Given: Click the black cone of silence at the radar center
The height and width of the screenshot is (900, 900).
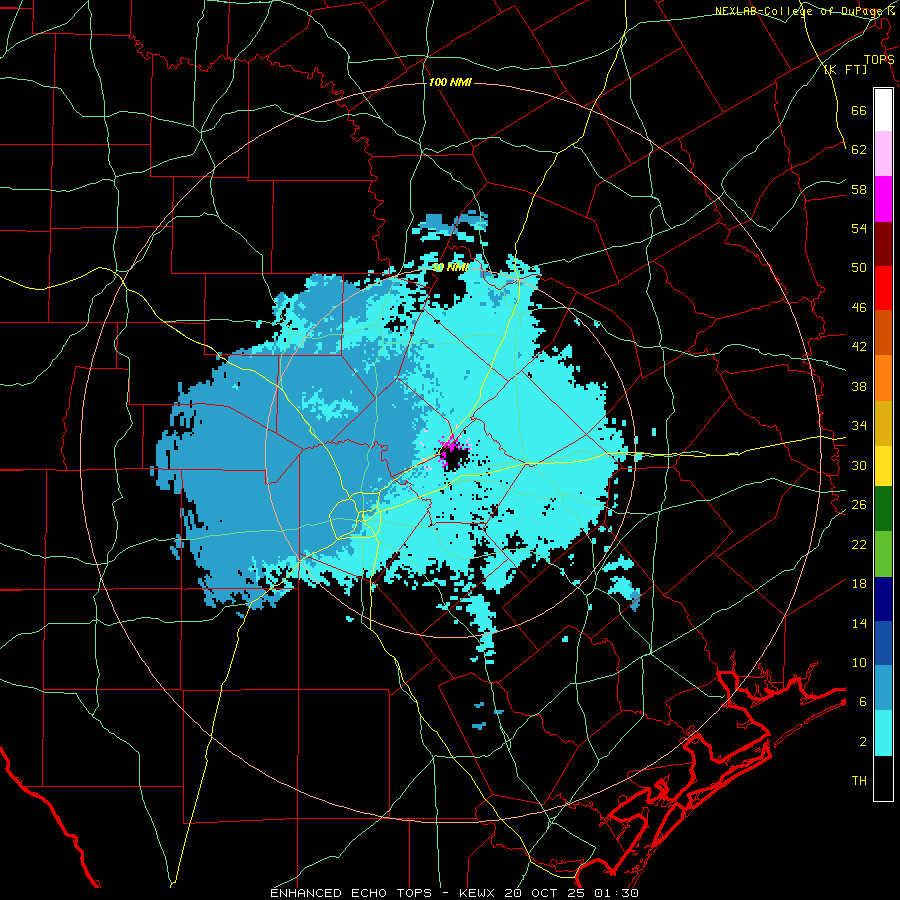Looking at the screenshot, I should pyautogui.click(x=456, y=459).
